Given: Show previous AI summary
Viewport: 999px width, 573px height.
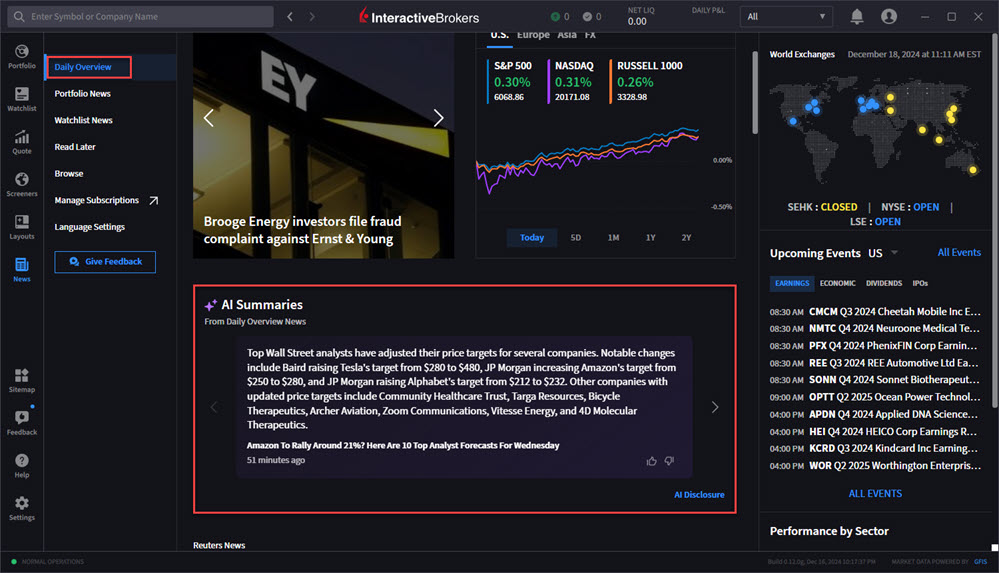Looking at the screenshot, I should pos(214,407).
